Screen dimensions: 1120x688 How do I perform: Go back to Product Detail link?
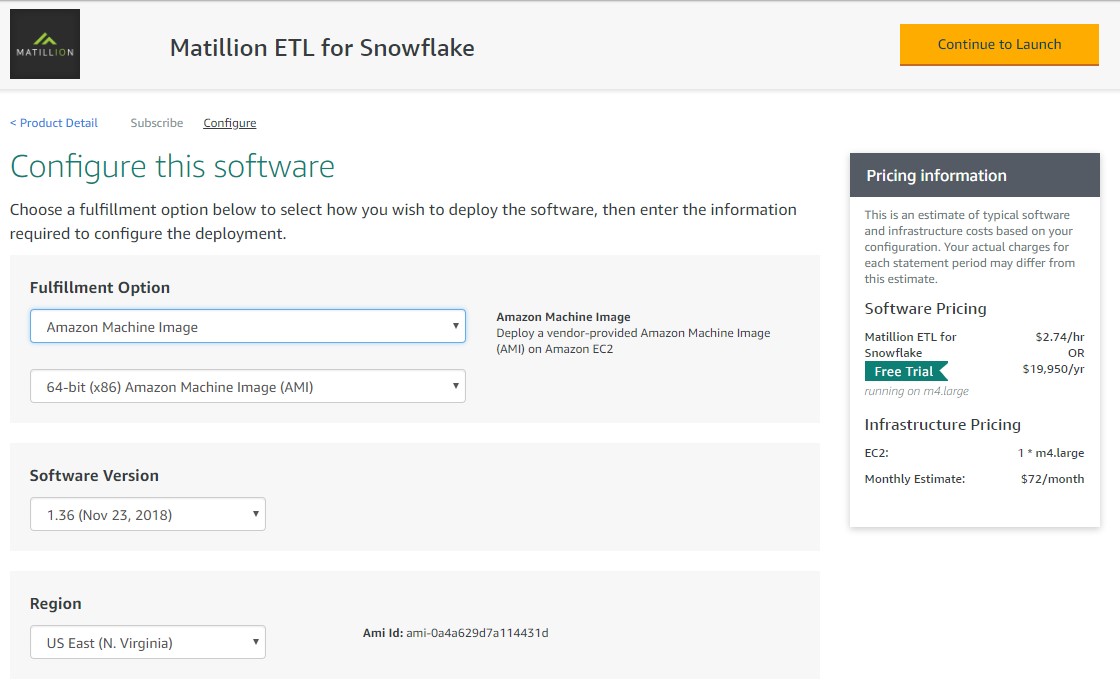[54, 123]
